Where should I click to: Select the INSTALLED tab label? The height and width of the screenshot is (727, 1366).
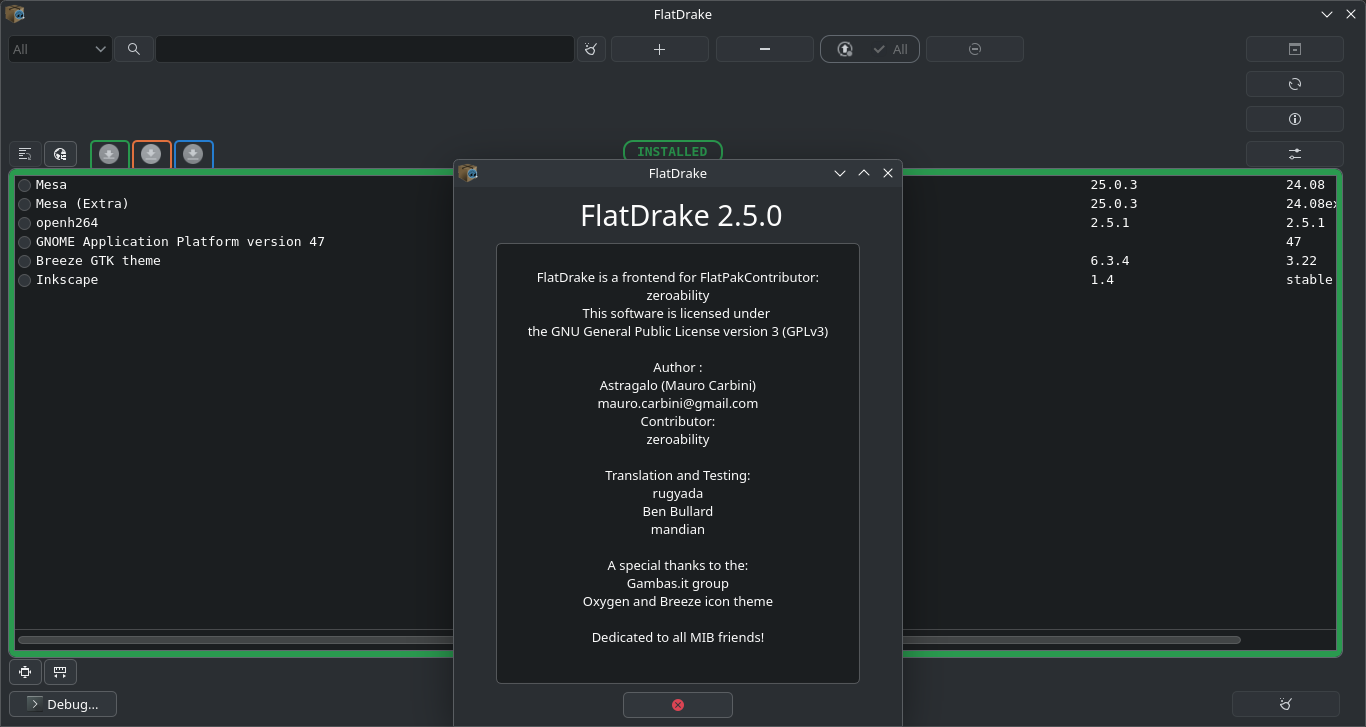672,152
